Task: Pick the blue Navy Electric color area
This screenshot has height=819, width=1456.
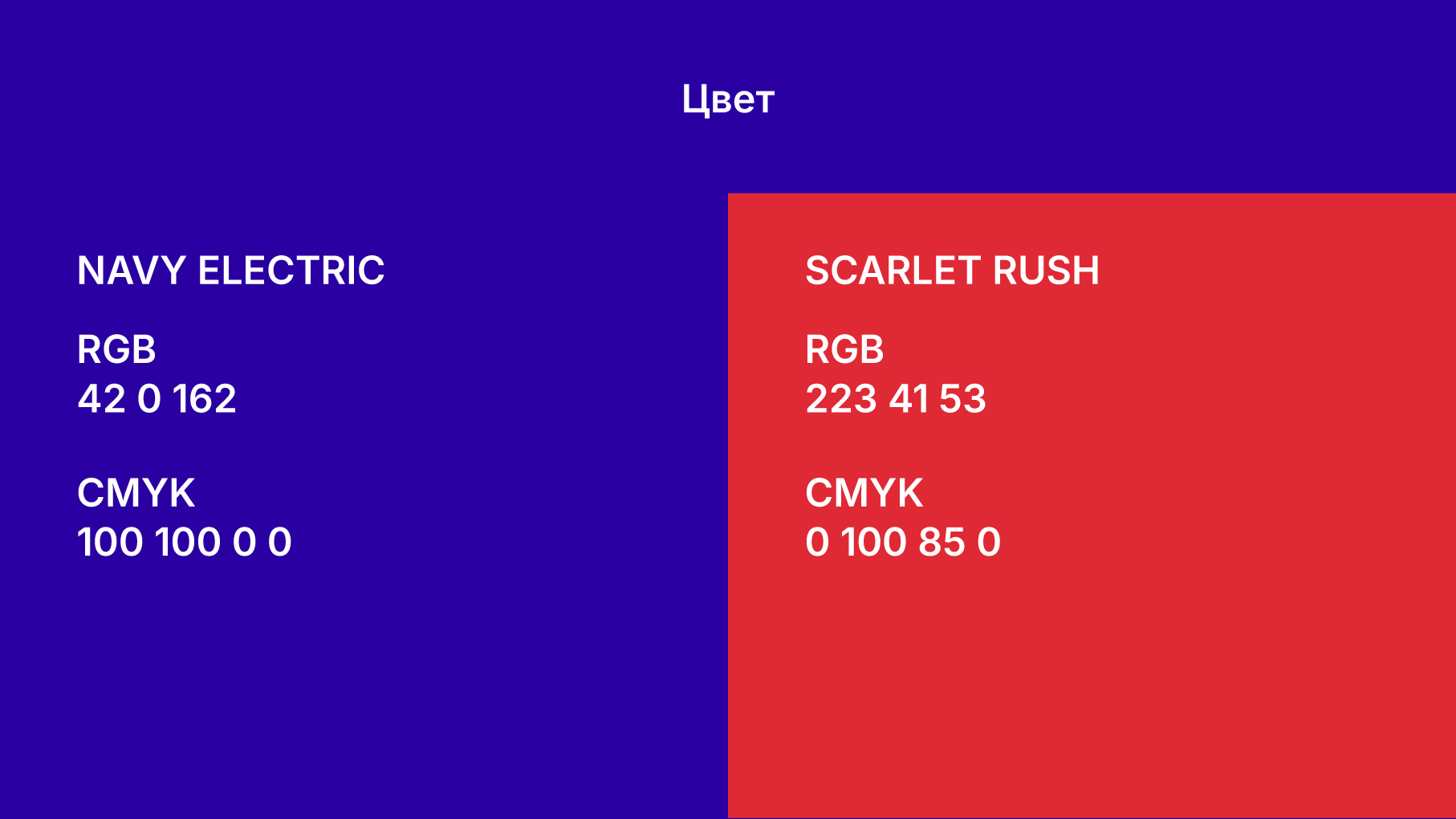Action: click(364, 506)
